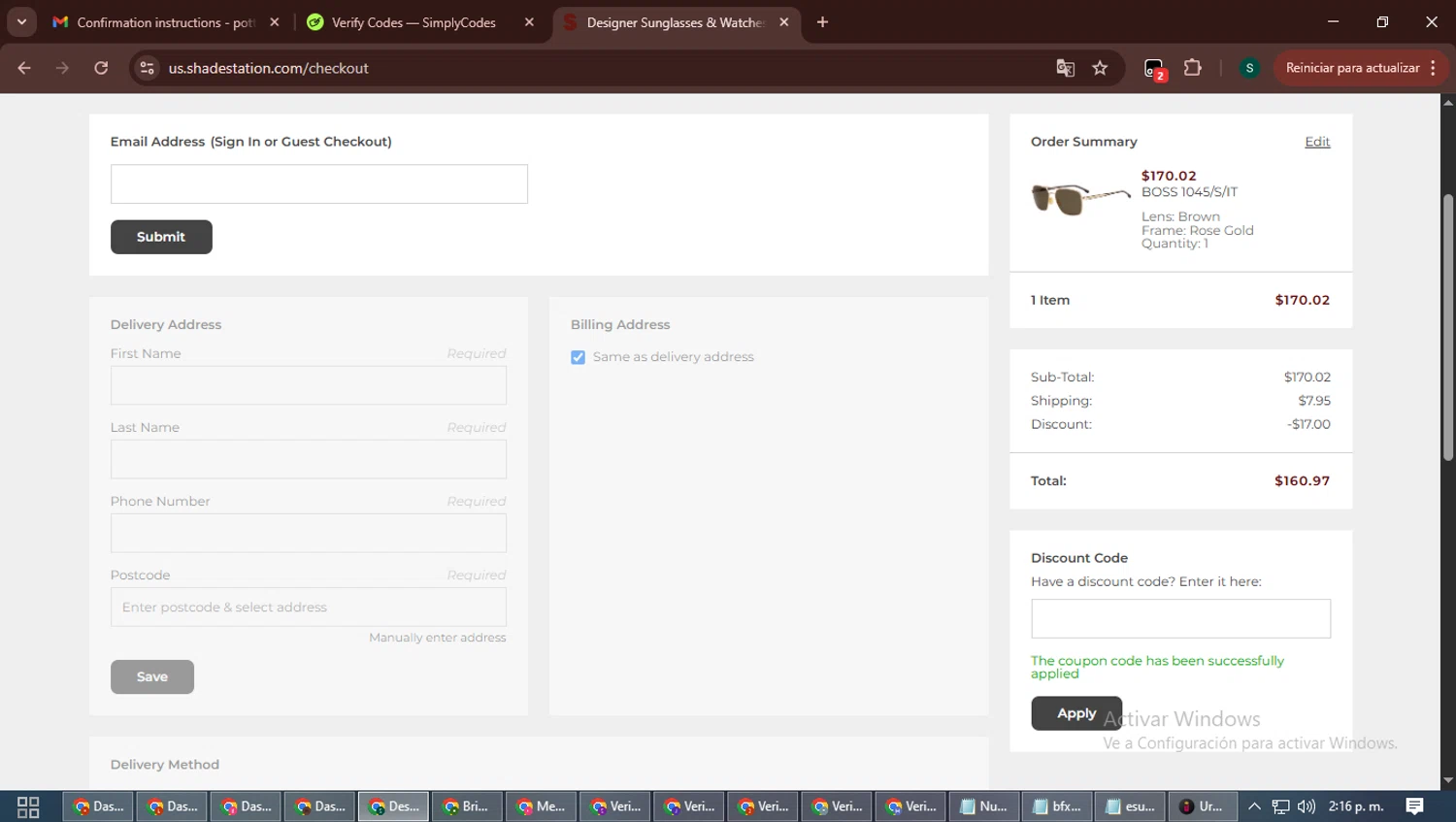Switch to Me... Chrome taskbar window
The height and width of the screenshot is (822, 1456).
coord(541,806)
